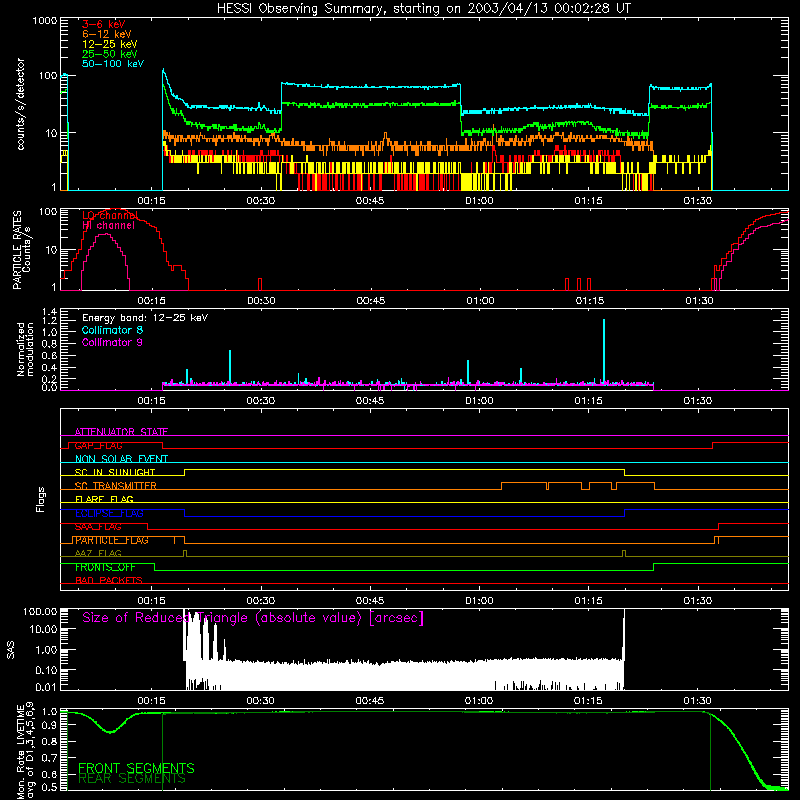This screenshot has width=800, height=800.
Task: Click the SC_IN_SUNLIGHT flag label
Action: pyautogui.click(x=115, y=472)
